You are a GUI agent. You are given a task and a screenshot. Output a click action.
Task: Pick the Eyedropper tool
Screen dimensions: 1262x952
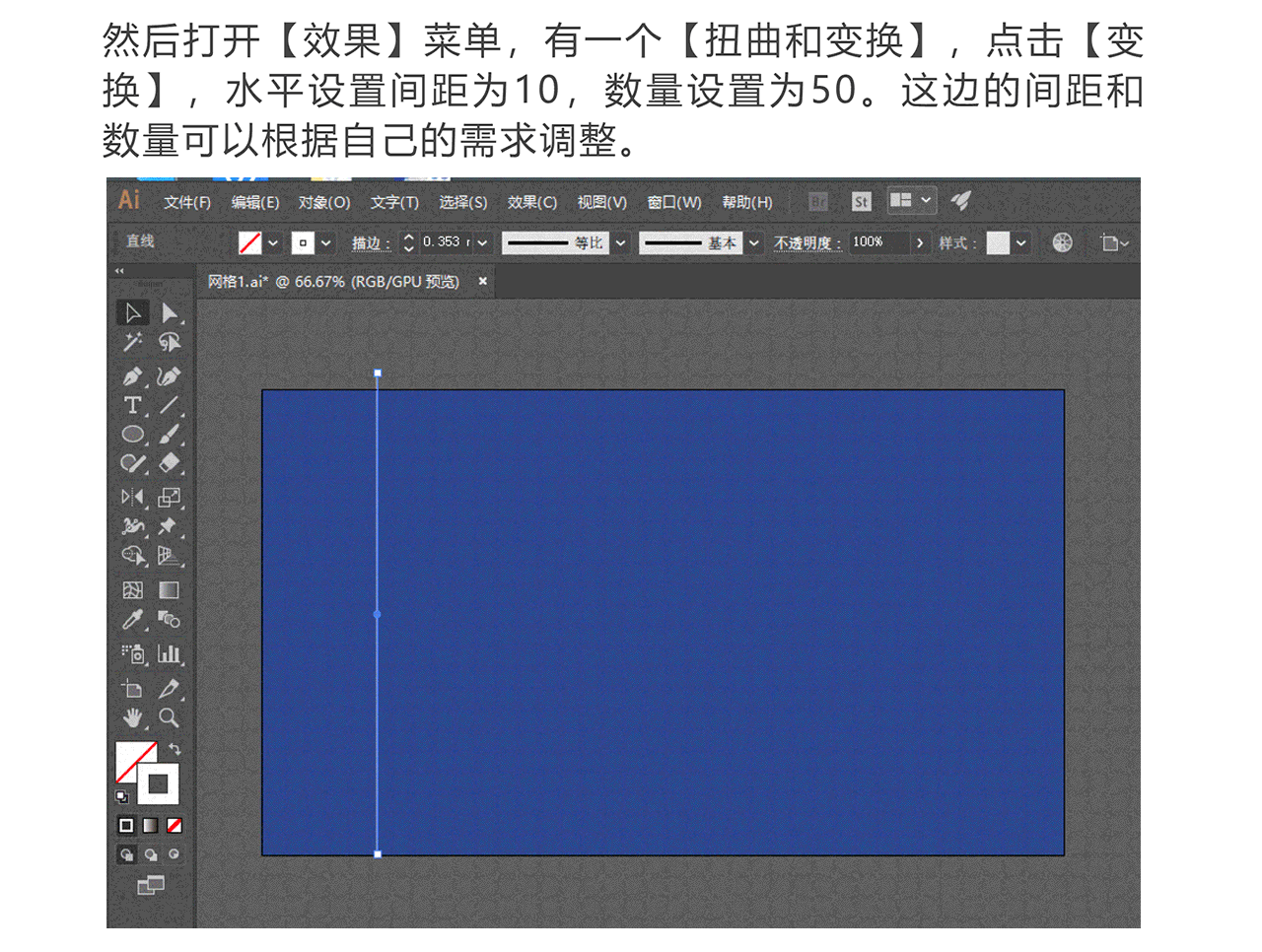click(132, 620)
